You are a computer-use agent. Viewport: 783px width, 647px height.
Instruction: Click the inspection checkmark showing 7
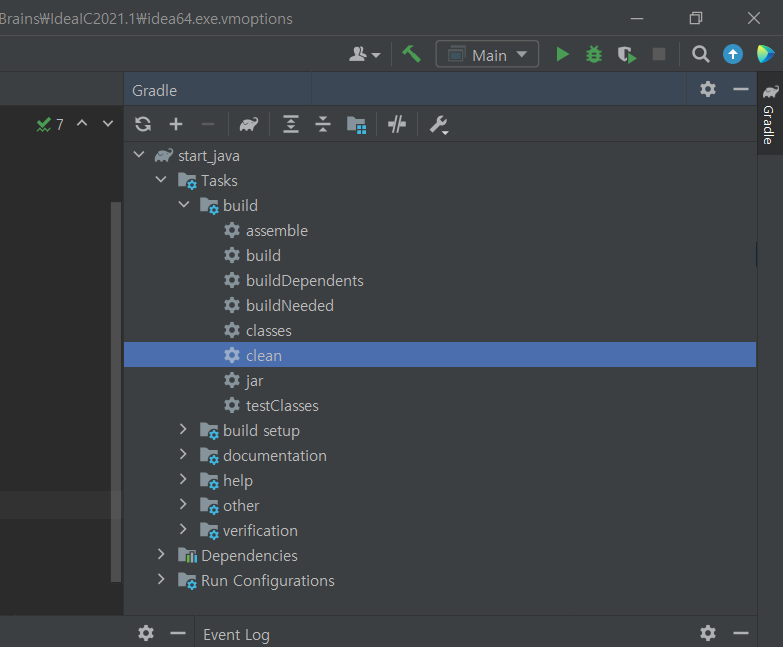coord(50,124)
